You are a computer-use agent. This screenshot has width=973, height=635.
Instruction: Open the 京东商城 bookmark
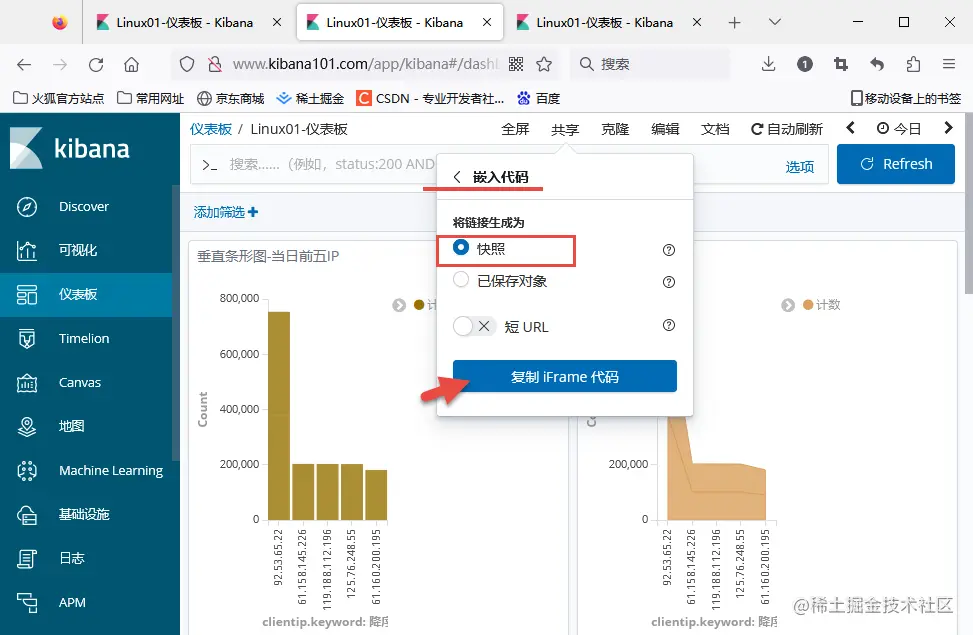tap(231, 98)
